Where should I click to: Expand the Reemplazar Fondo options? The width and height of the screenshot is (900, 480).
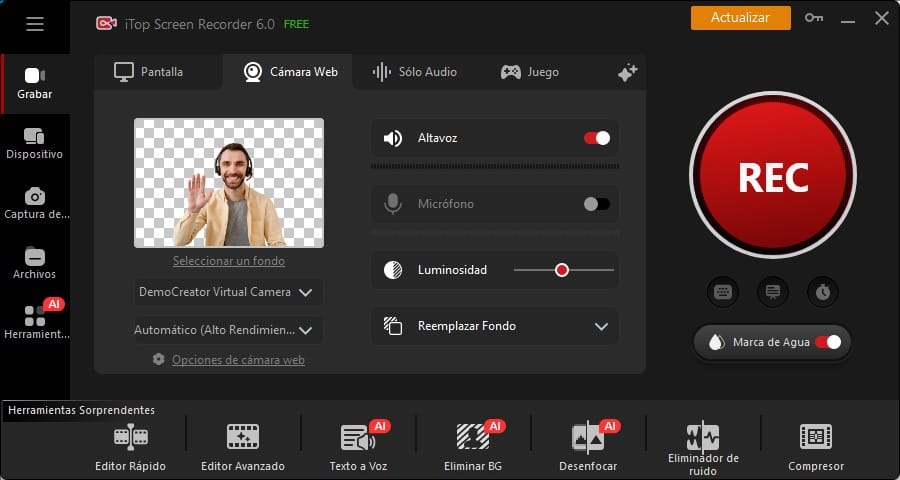coord(601,326)
